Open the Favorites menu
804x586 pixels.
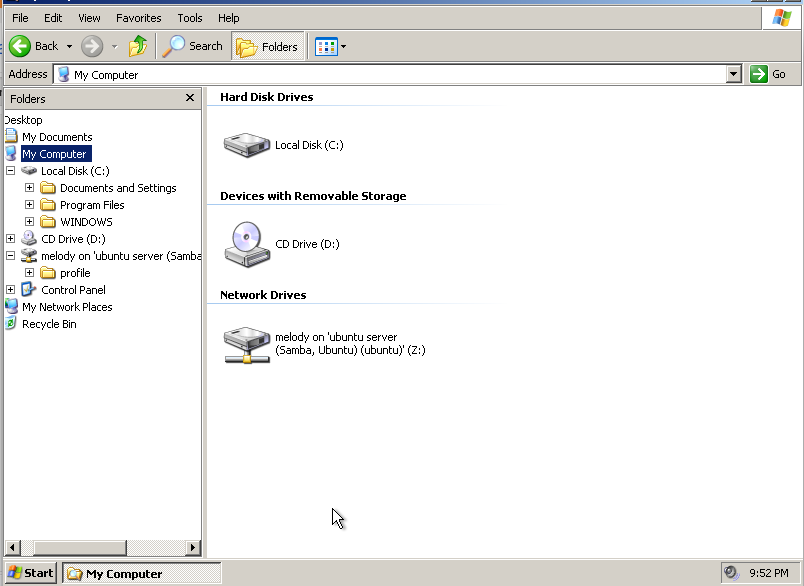[x=138, y=18]
